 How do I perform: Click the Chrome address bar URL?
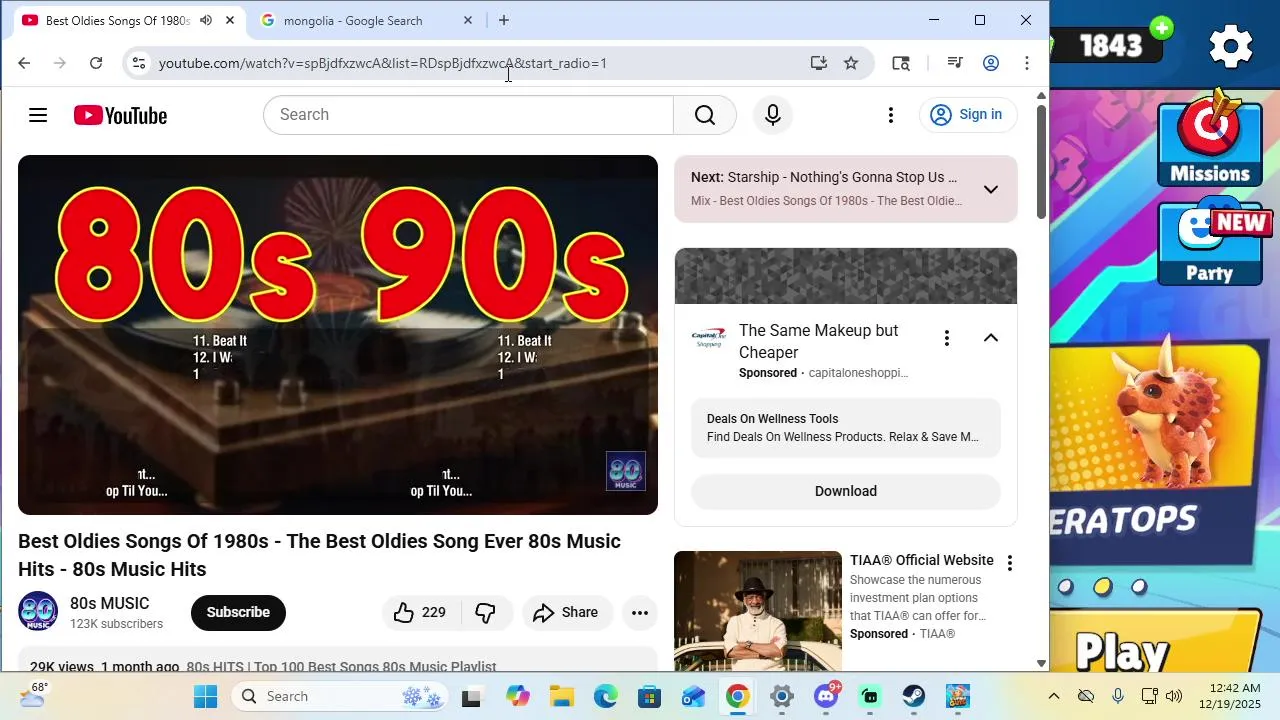point(383,63)
